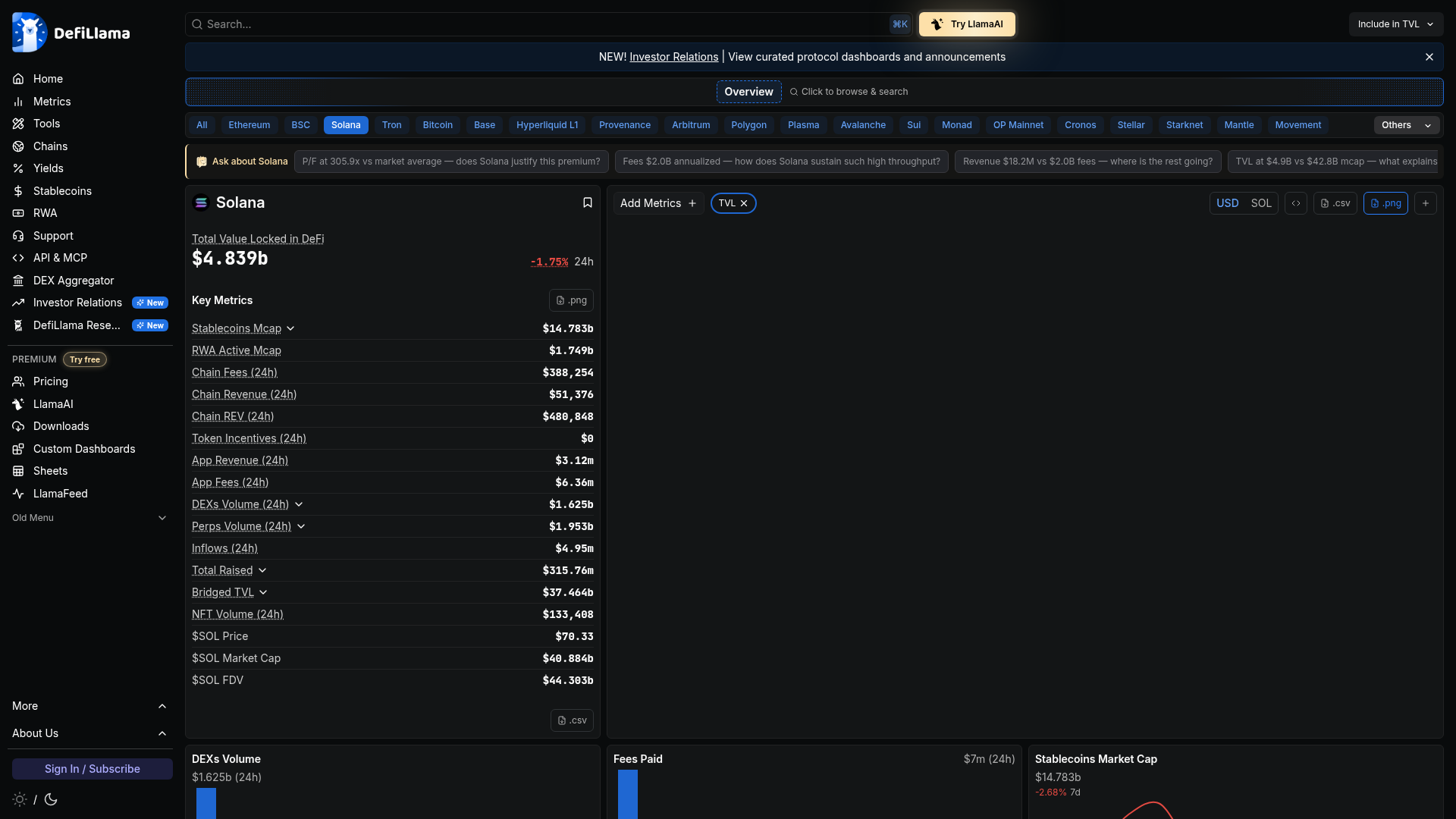Expand the Stablecoins Mcap row
Image resolution: width=1456 pixels, height=819 pixels.
click(290, 328)
